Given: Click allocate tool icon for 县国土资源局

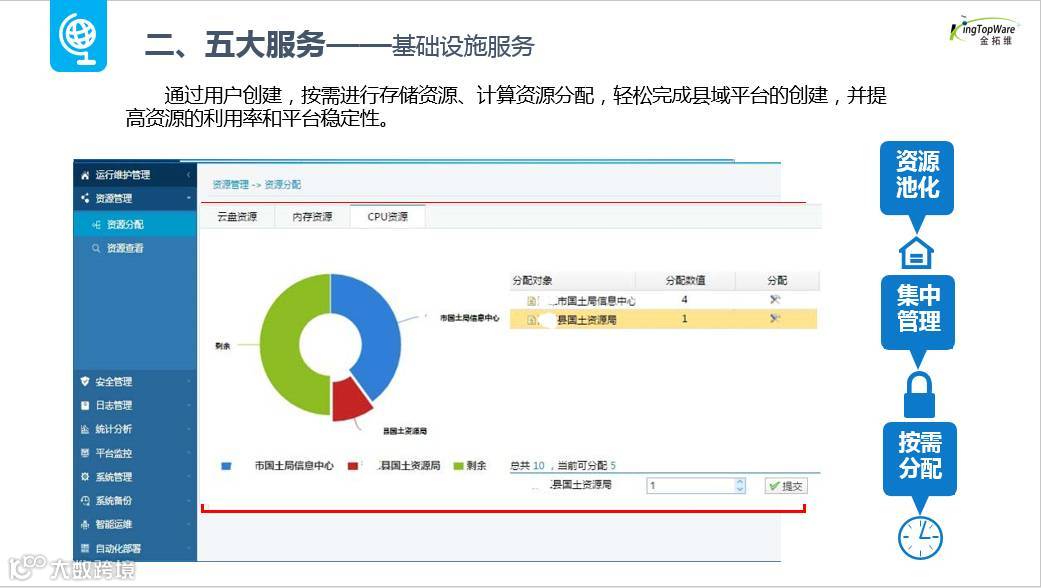Looking at the screenshot, I should point(775,319).
